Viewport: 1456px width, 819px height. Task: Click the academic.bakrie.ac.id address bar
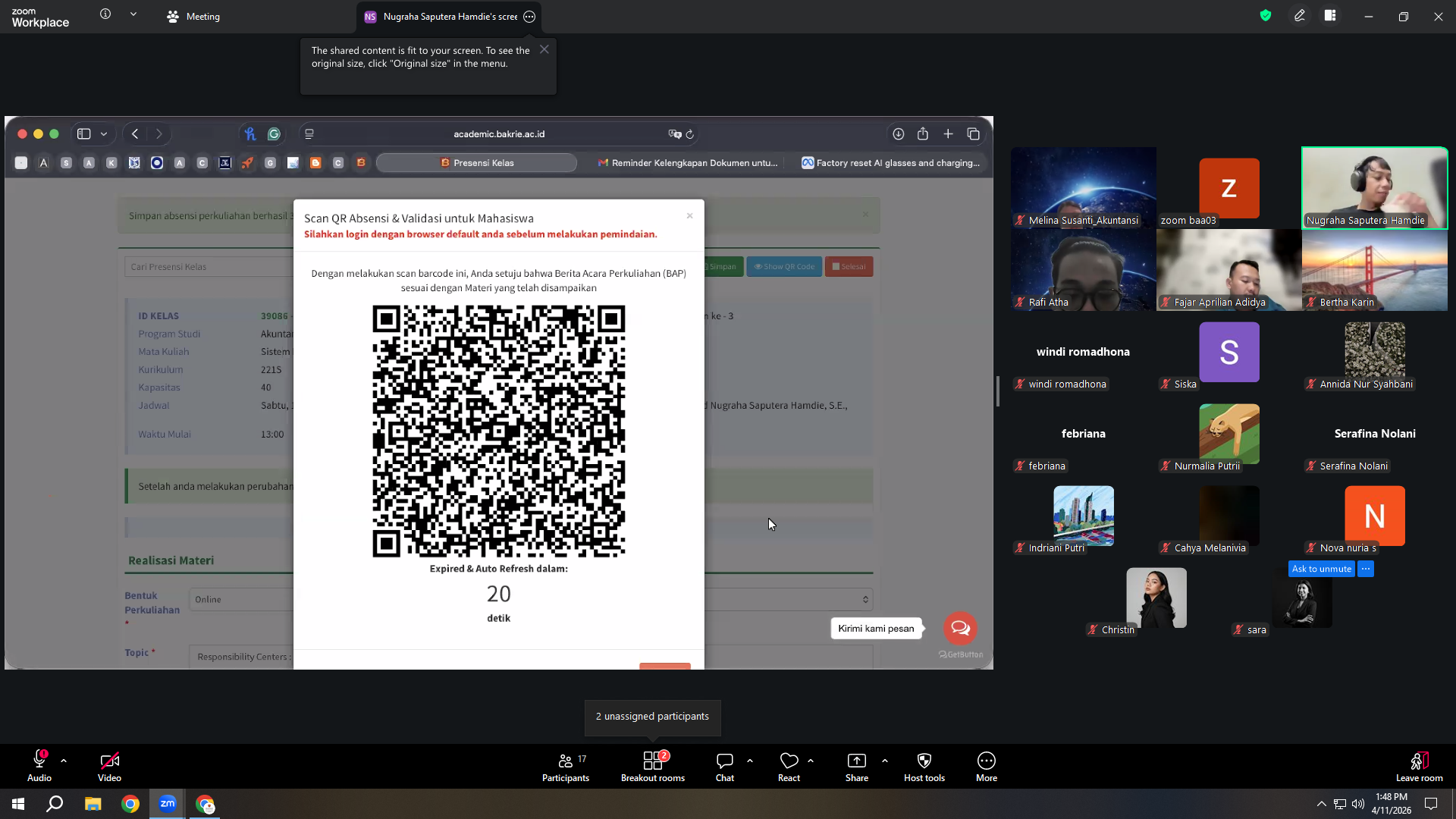click(x=499, y=134)
